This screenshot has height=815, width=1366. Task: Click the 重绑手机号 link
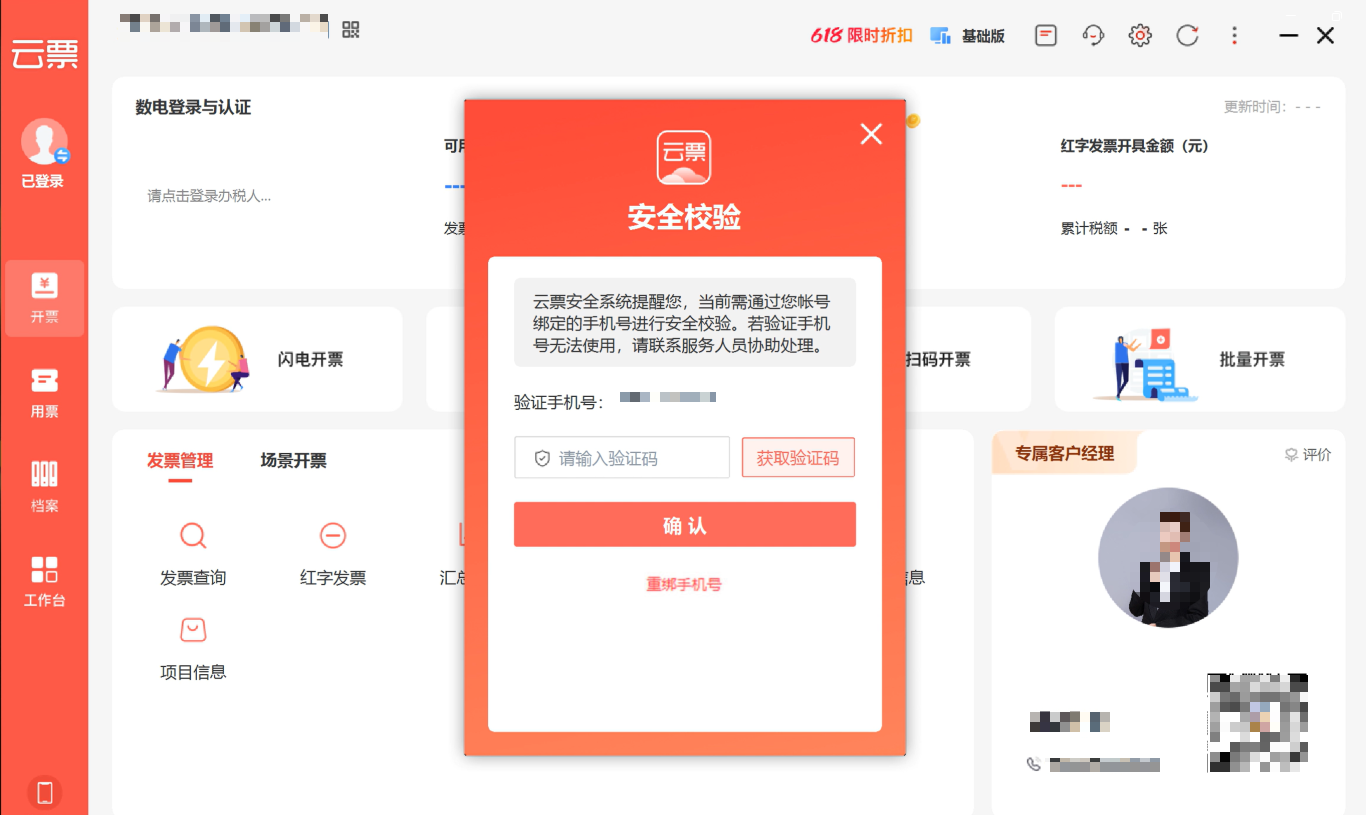click(684, 584)
